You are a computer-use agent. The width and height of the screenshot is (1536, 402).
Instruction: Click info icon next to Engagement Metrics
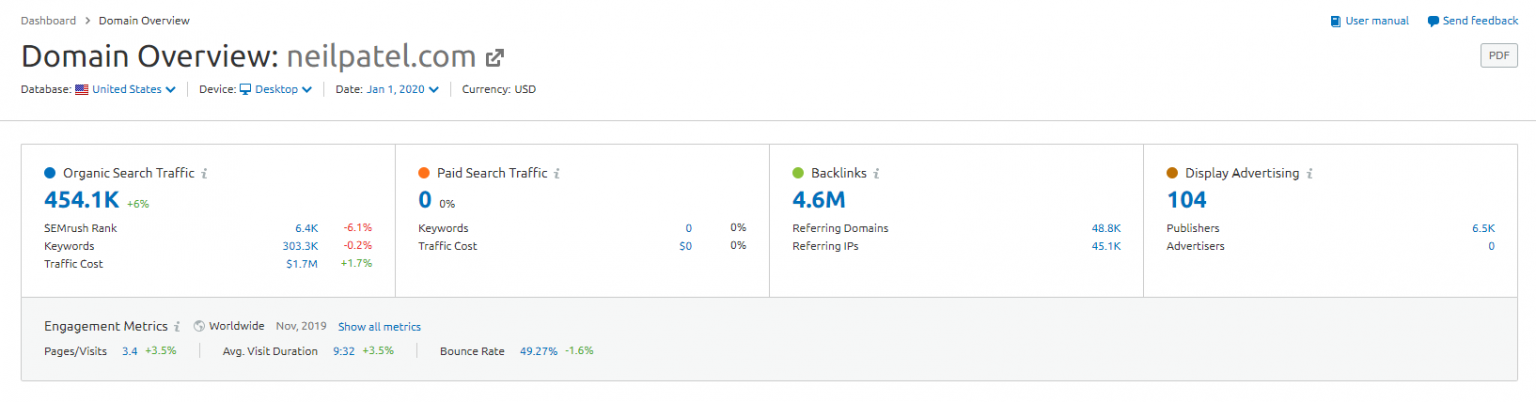click(x=177, y=326)
